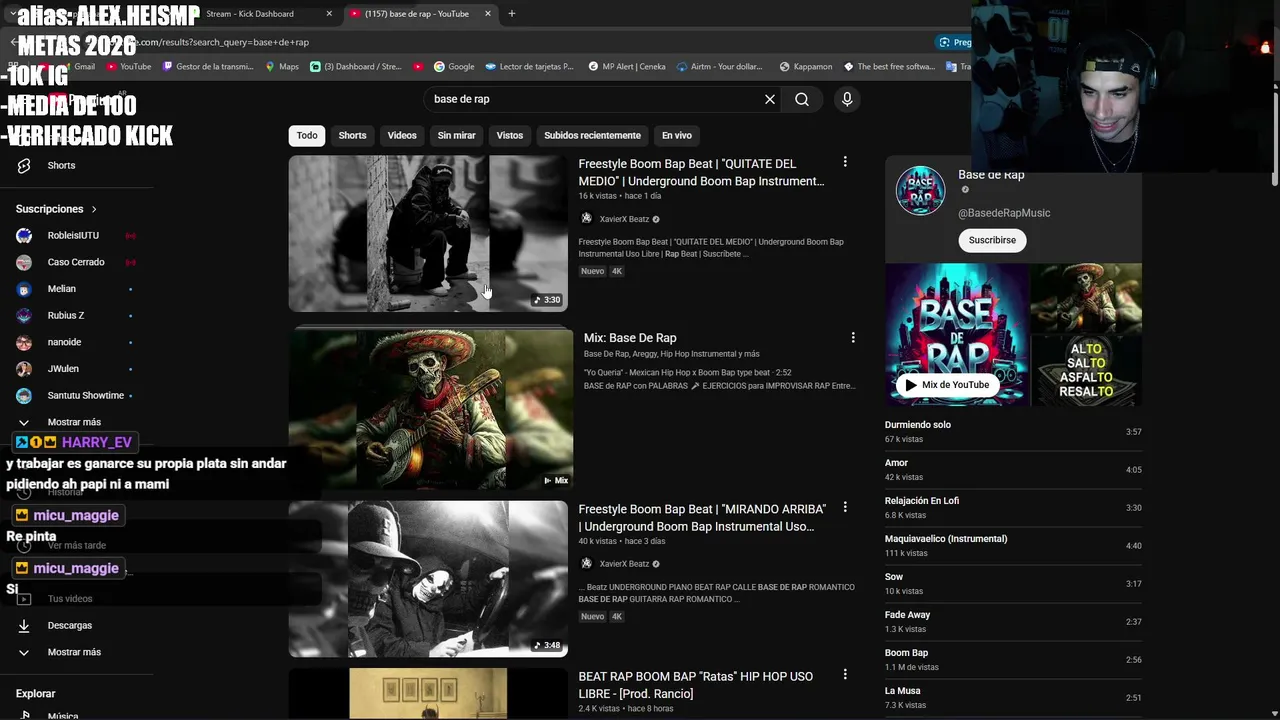The width and height of the screenshot is (1280, 720).
Task: Open MIRANDO ARRIBA video thumbnail
Action: pos(428,579)
